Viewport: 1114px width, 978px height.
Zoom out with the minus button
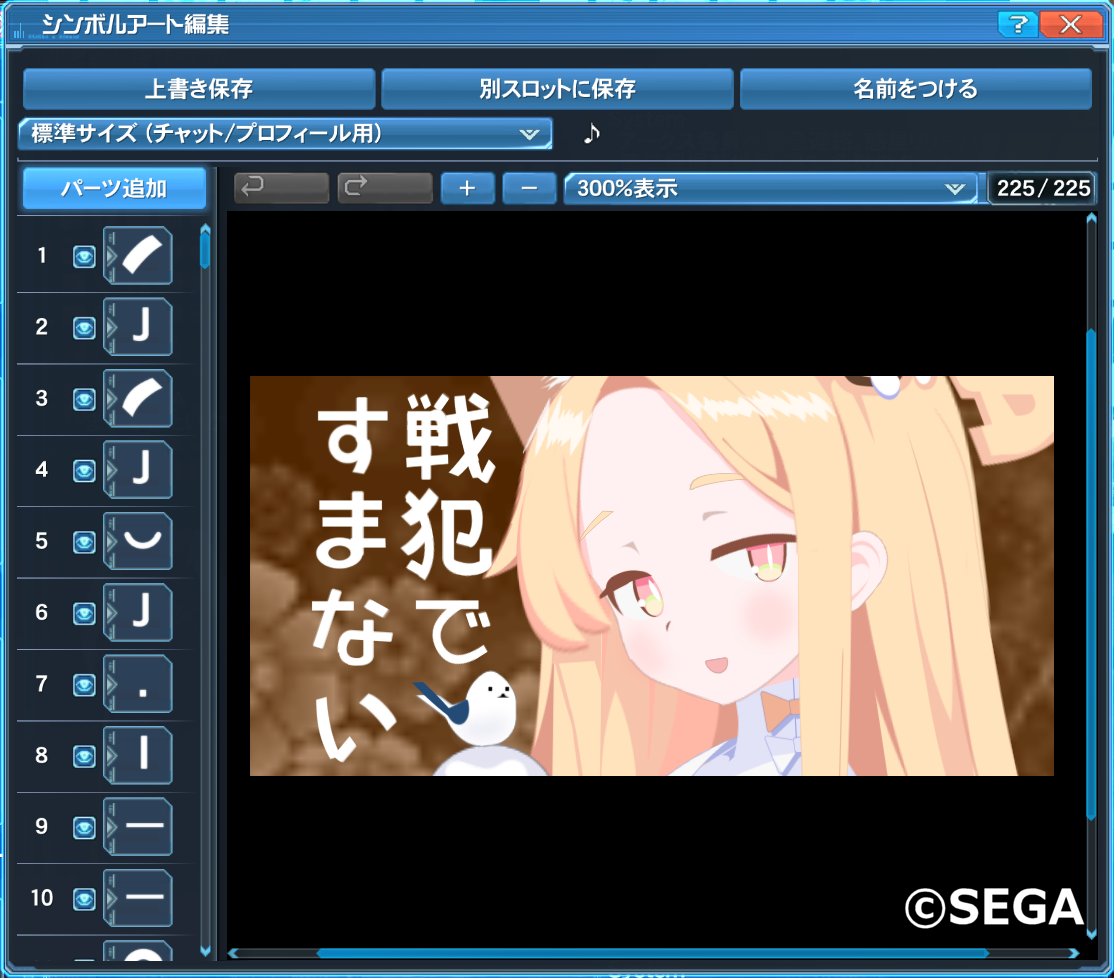[x=529, y=188]
